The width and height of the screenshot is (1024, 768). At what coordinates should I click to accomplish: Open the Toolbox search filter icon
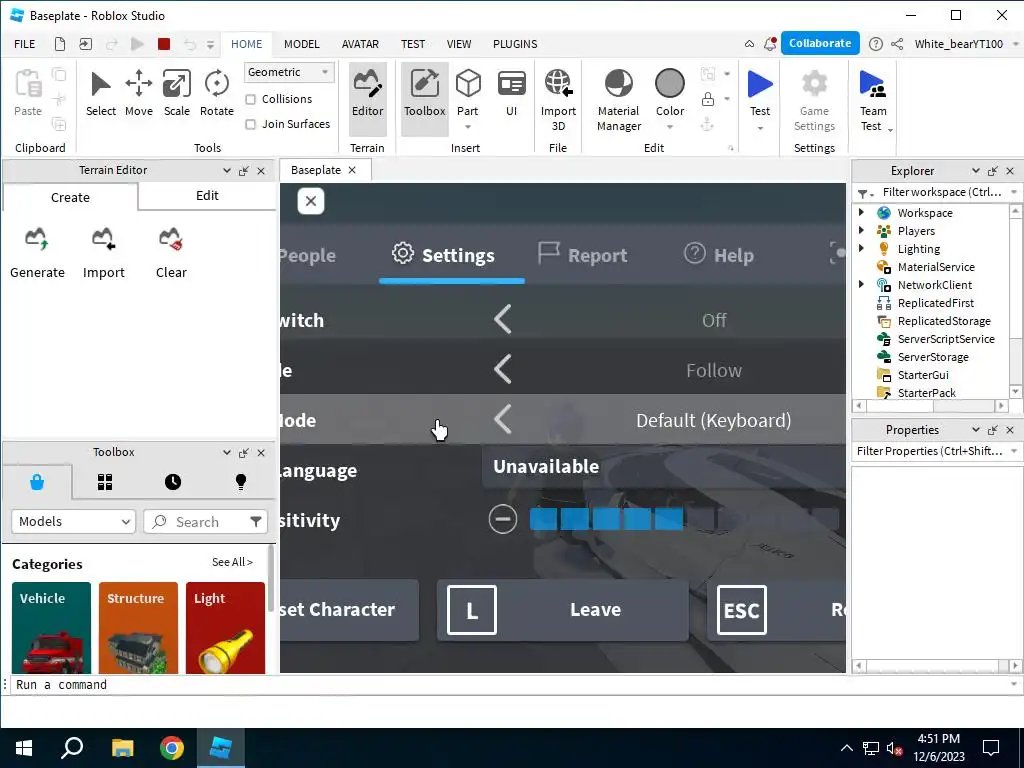[x=256, y=521]
